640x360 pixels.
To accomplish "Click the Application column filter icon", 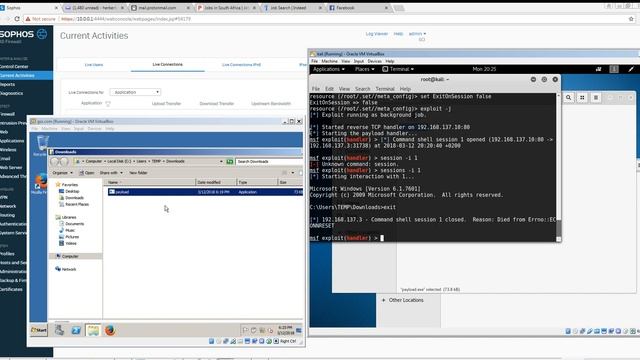I will coord(108,104).
